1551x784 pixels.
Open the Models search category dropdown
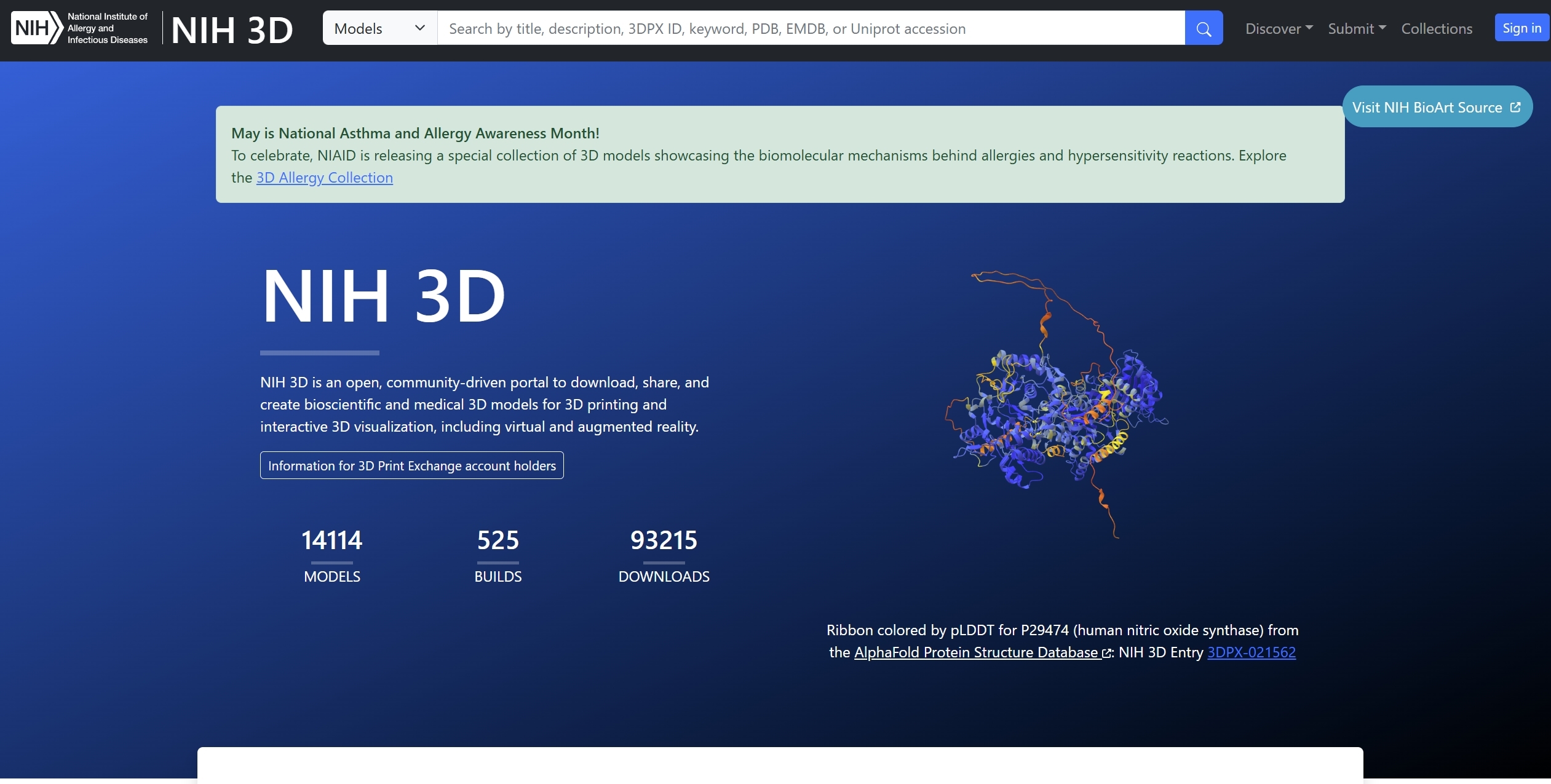click(x=379, y=28)
